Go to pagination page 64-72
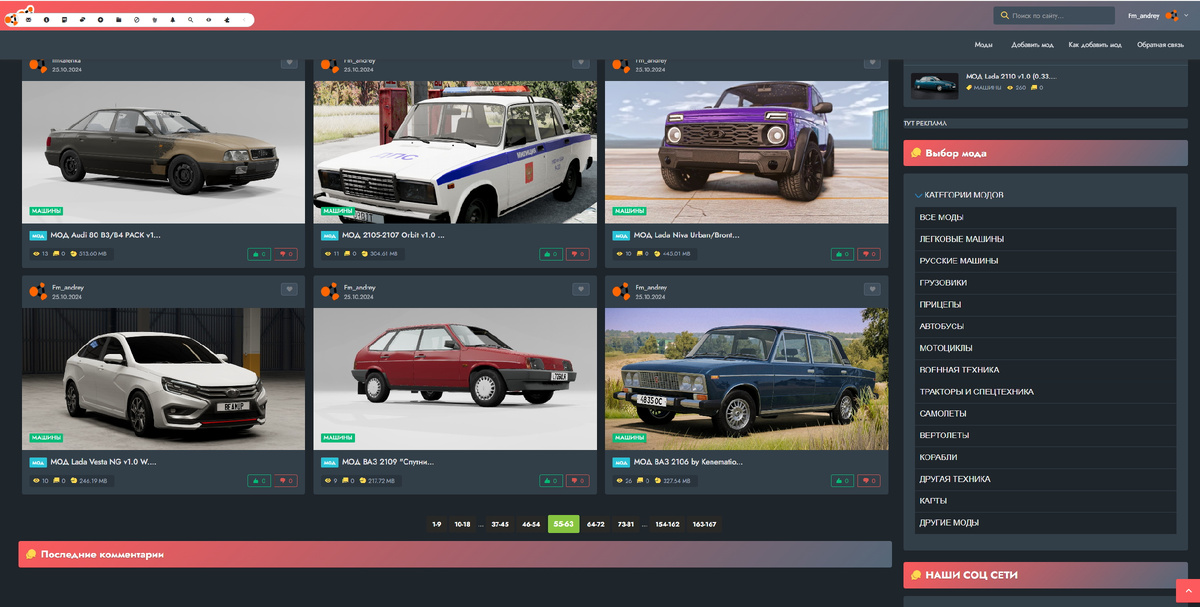The image size is (1200, 607). pyautogui.click(x=595, y=524)
